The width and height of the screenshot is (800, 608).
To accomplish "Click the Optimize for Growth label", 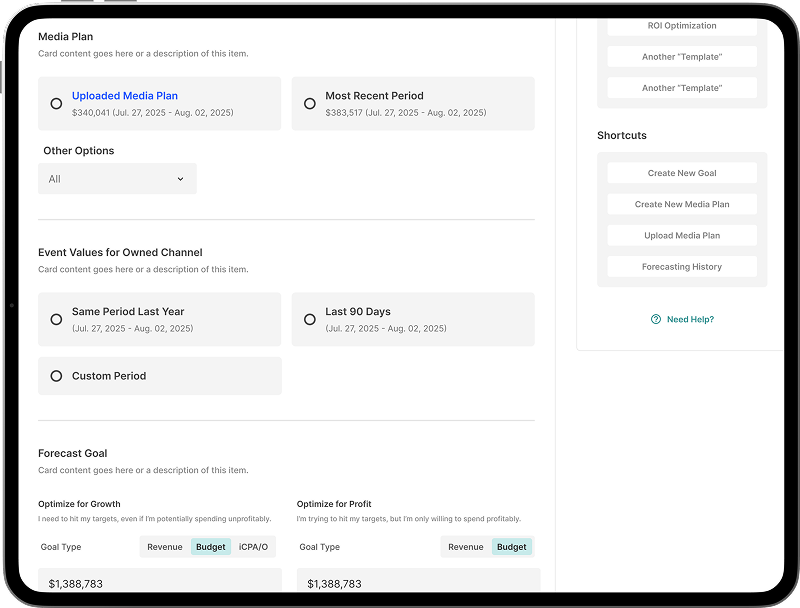I will [x=79, y=504].
